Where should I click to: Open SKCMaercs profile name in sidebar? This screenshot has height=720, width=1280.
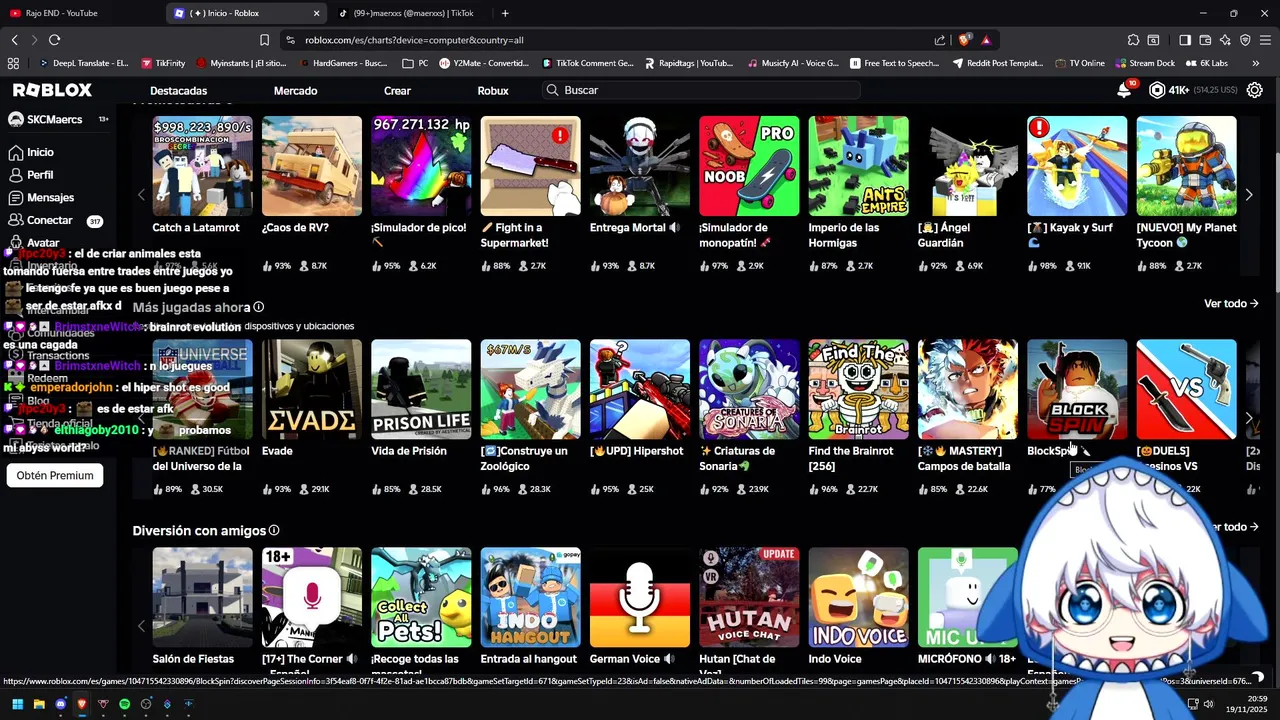coord(55,120)
